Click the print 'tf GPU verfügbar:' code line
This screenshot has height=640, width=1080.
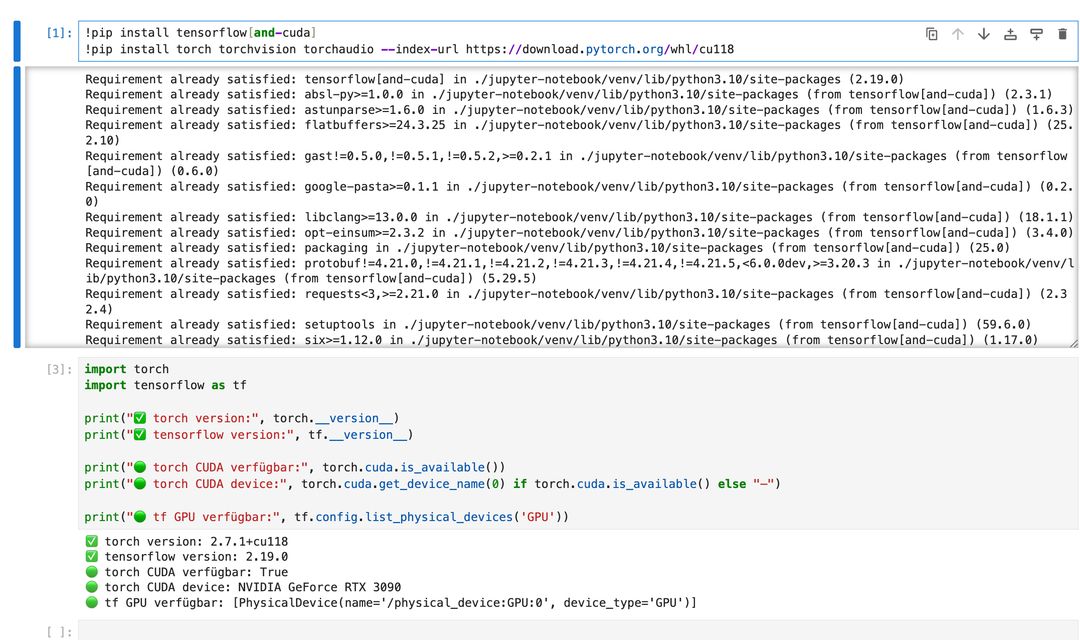[326, 517]
